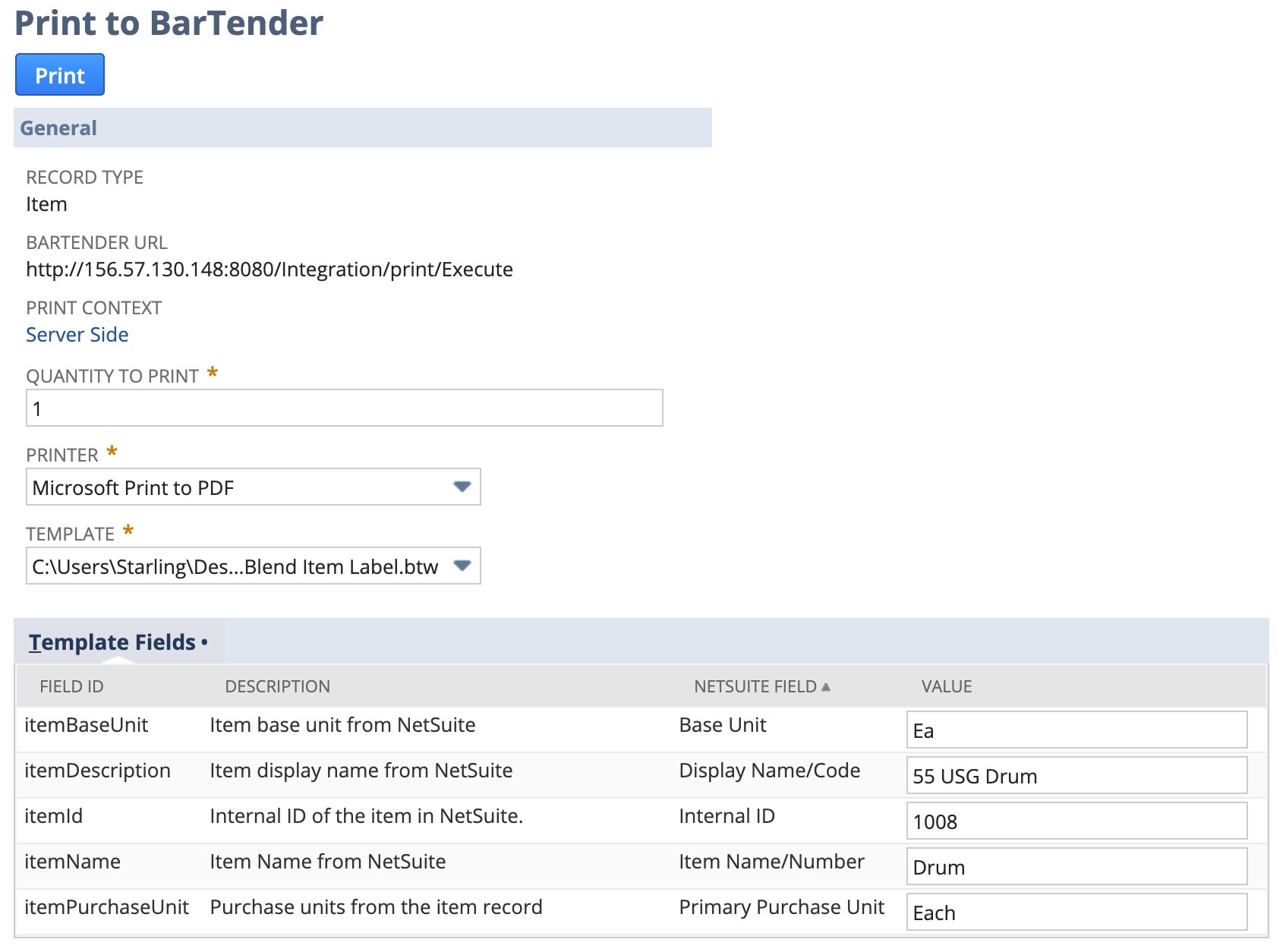This screenshot has height=952, width=1286.
Task: Expand the Template dropdown with Blend Item Label.btw
Action: [x=253, y=566]
